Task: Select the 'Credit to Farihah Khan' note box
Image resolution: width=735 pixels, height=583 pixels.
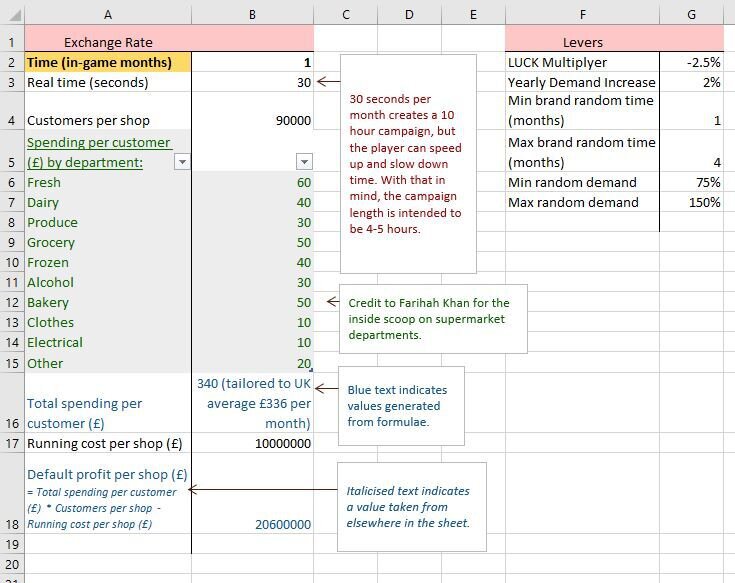Action: point(433,319)
